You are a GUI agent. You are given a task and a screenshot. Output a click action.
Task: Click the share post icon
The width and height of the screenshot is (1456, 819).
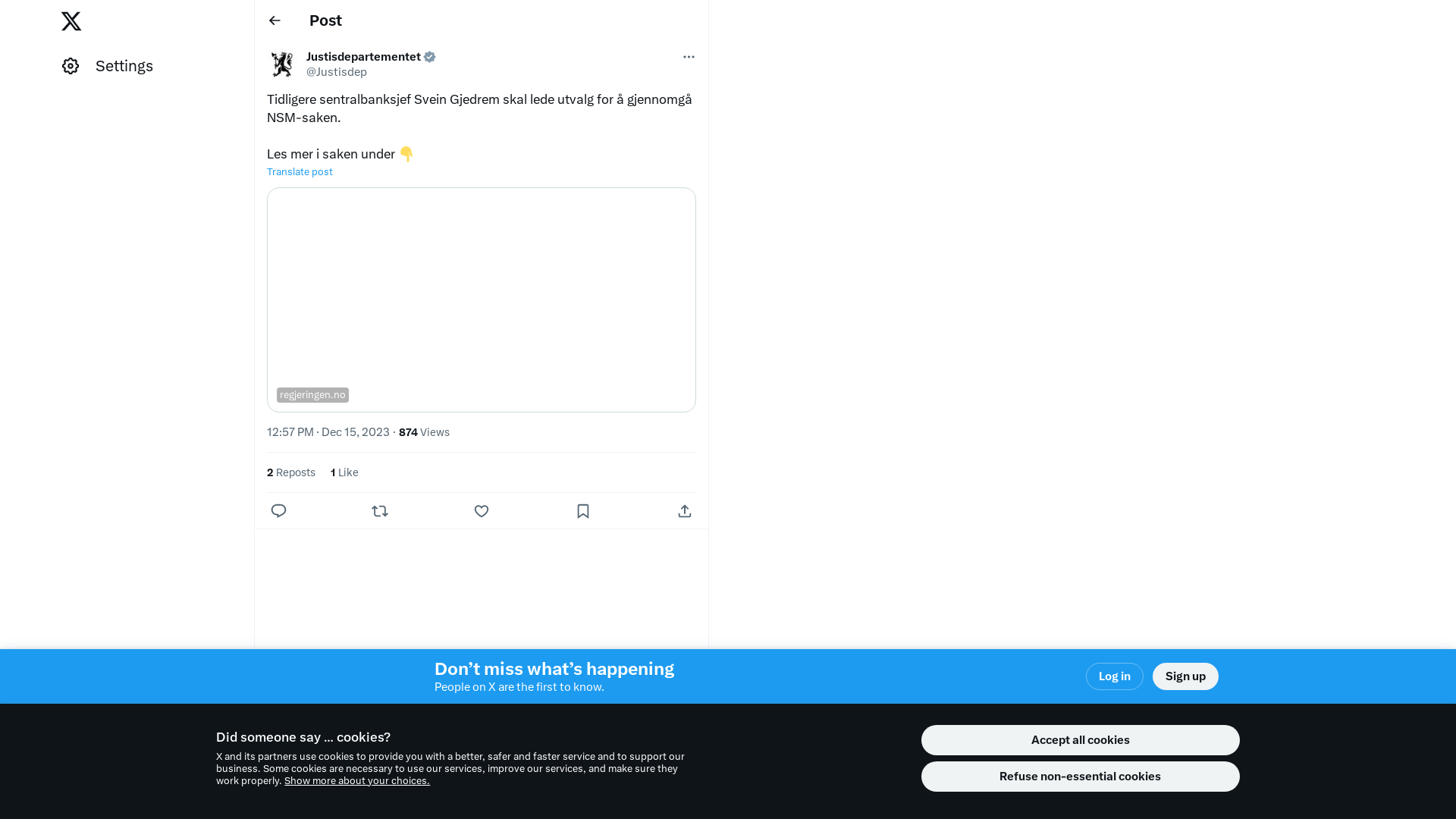tap(685, 511)
